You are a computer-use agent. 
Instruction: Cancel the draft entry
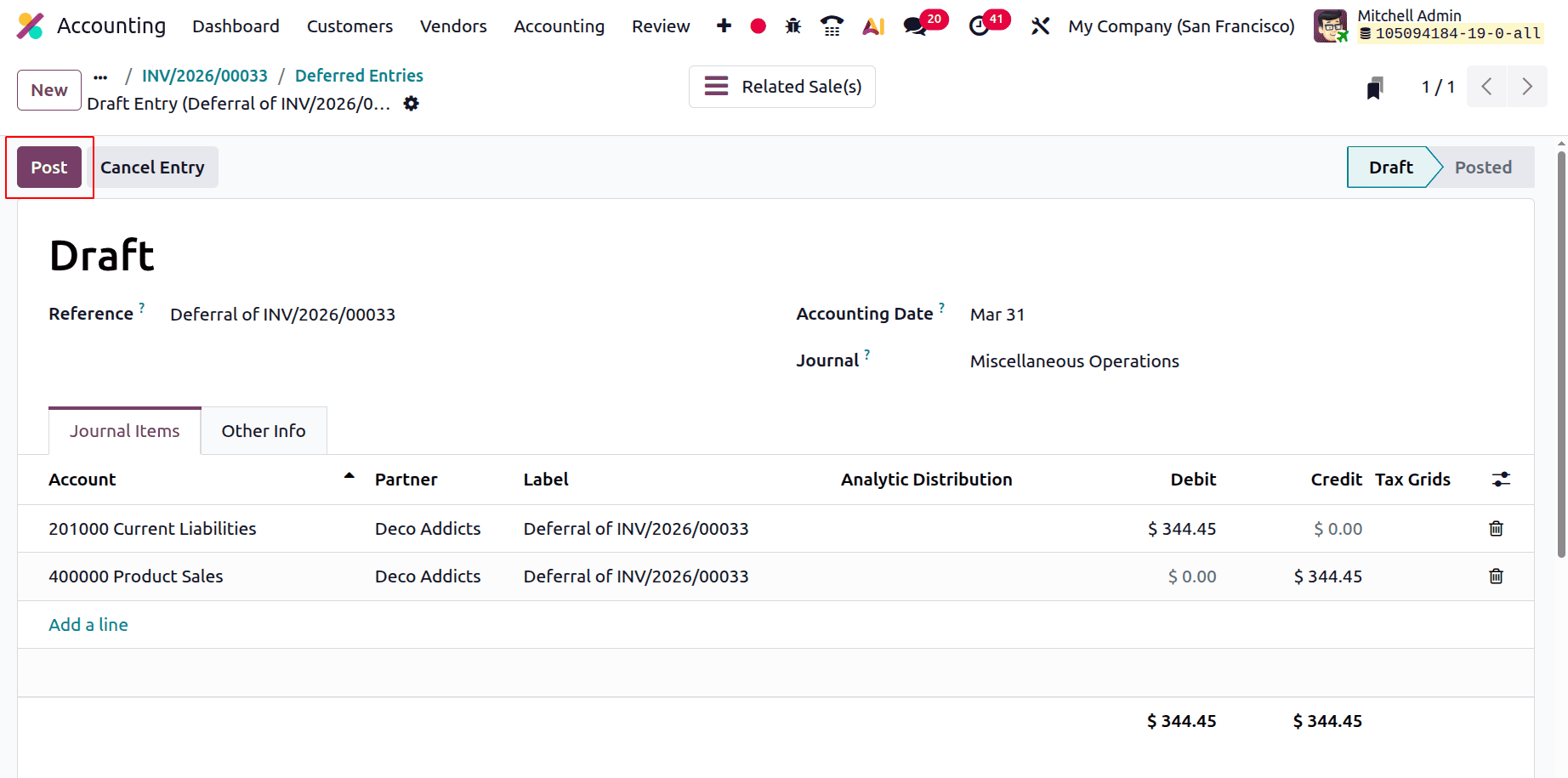coord(153,167)
